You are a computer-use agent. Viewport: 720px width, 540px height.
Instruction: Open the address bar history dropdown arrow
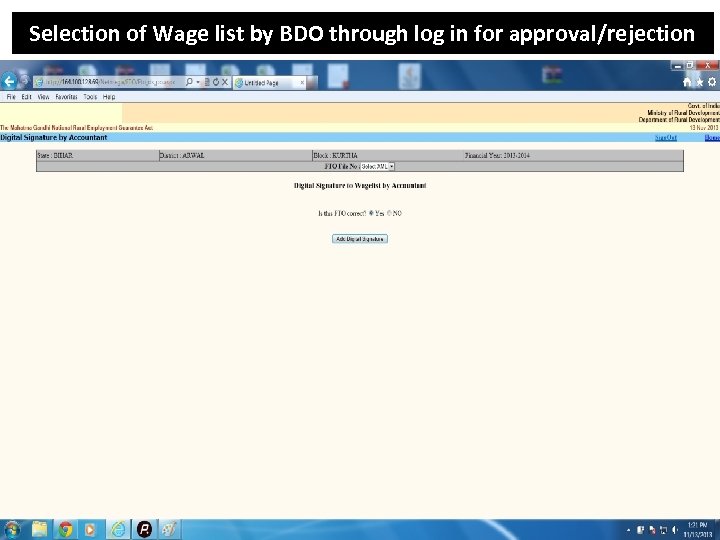tap(198, 82)
